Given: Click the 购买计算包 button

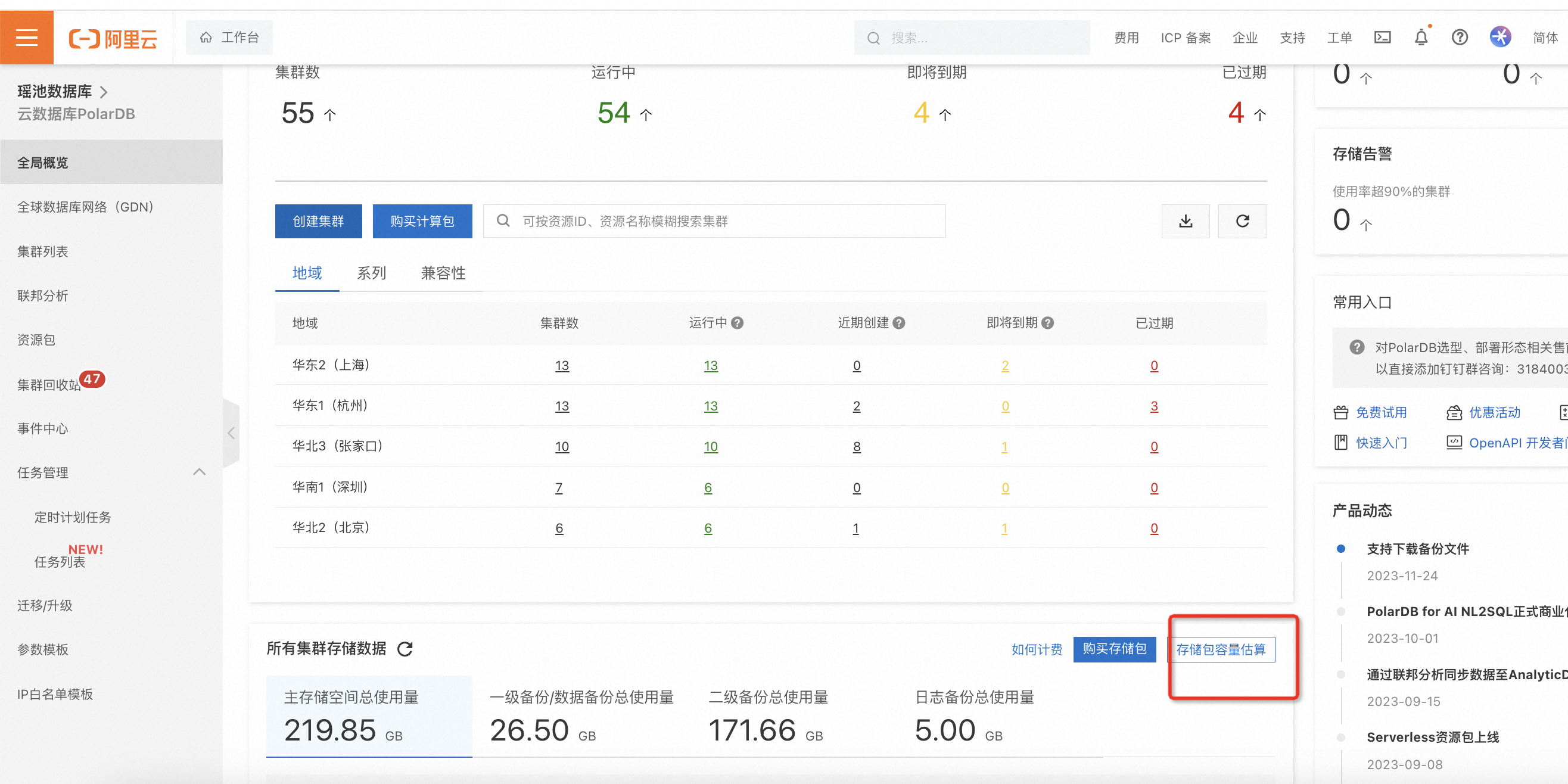Looking at the screenshot, I should point(422,221).
